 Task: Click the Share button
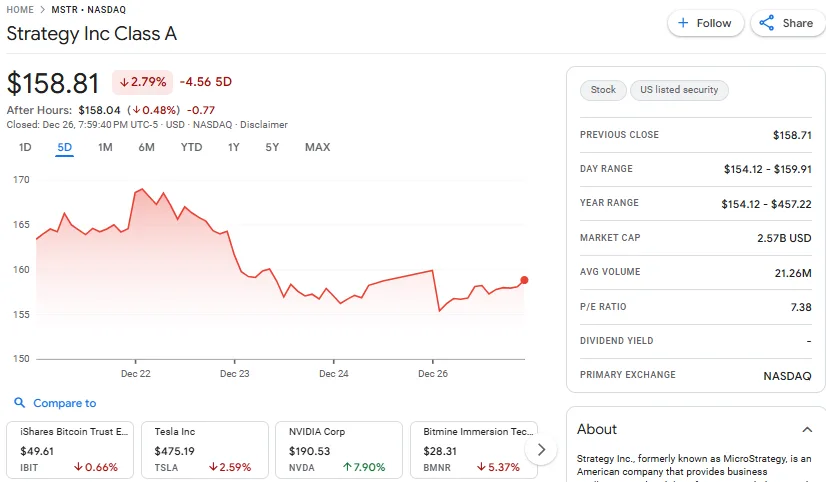click(788, 23)
